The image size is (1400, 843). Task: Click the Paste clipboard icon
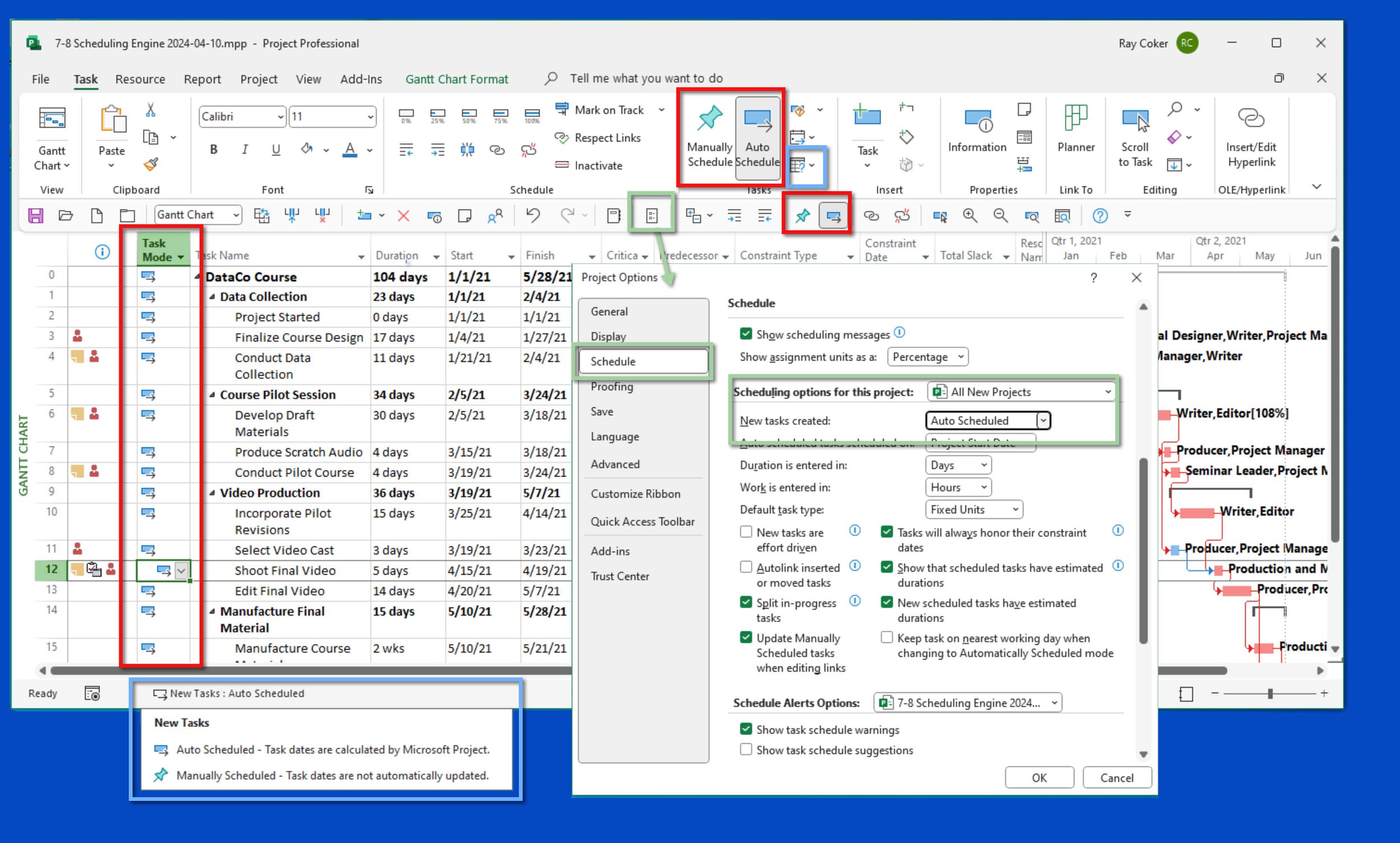113,119
